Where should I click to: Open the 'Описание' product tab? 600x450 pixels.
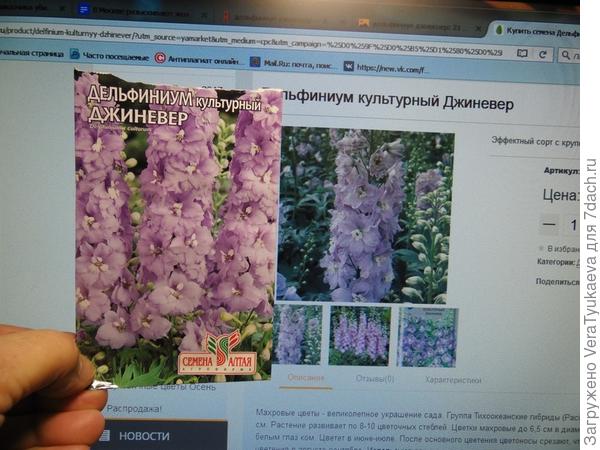pos(305,378)
